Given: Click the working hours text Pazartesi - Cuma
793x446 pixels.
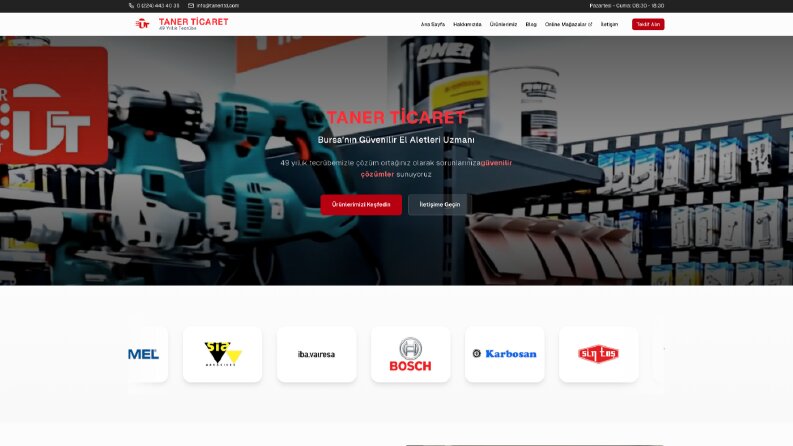Looking at the screenshot, I should click(627, 6).
